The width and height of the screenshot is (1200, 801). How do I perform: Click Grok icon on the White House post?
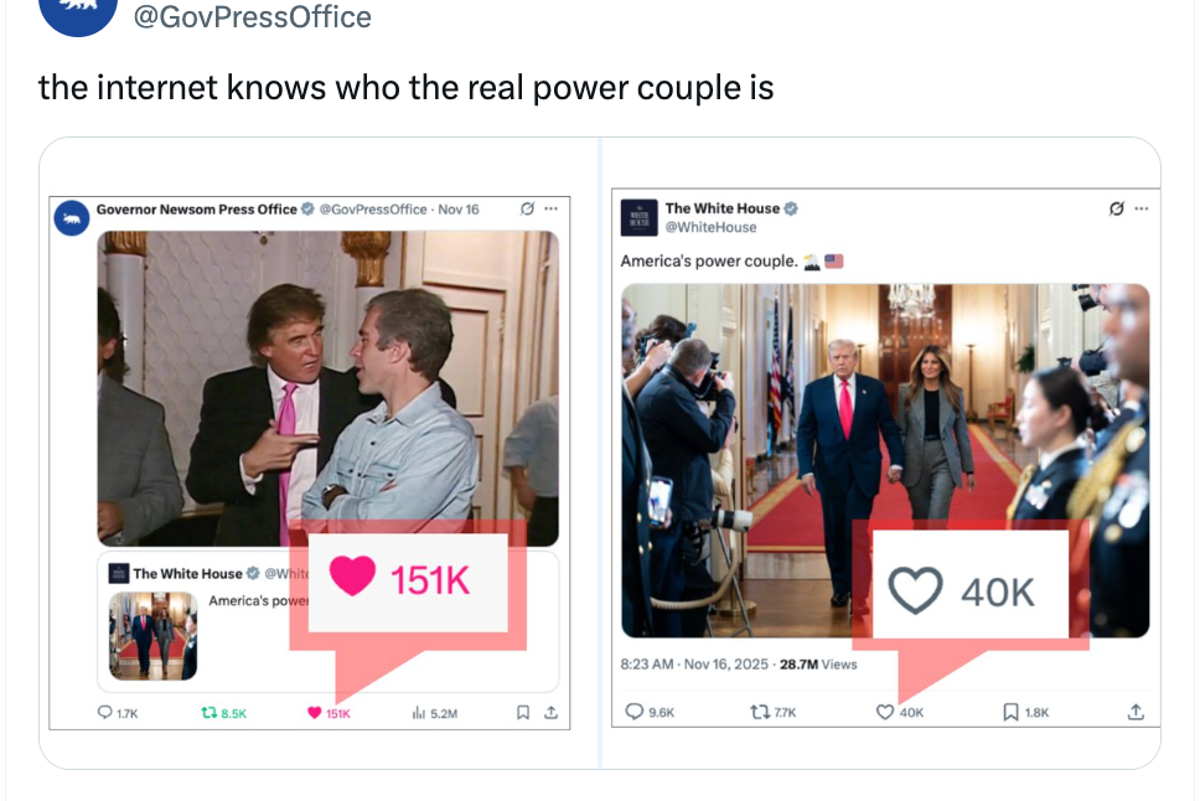[x=1117, y=208]
